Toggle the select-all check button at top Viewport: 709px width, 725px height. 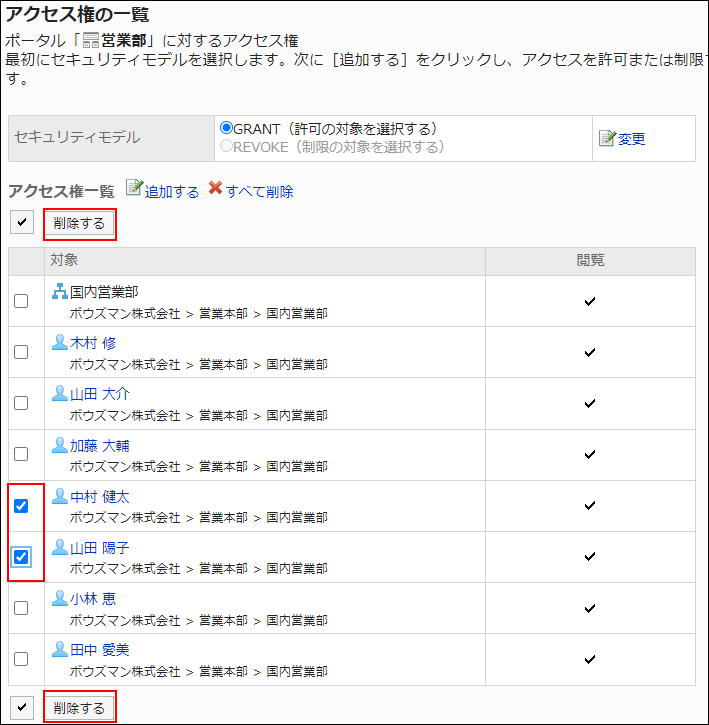coord(22,222)
